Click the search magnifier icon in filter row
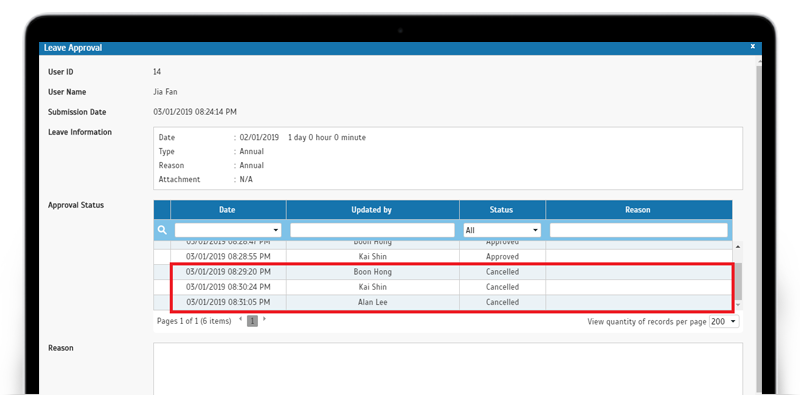The image size is (800, 395). coord(162,230)
